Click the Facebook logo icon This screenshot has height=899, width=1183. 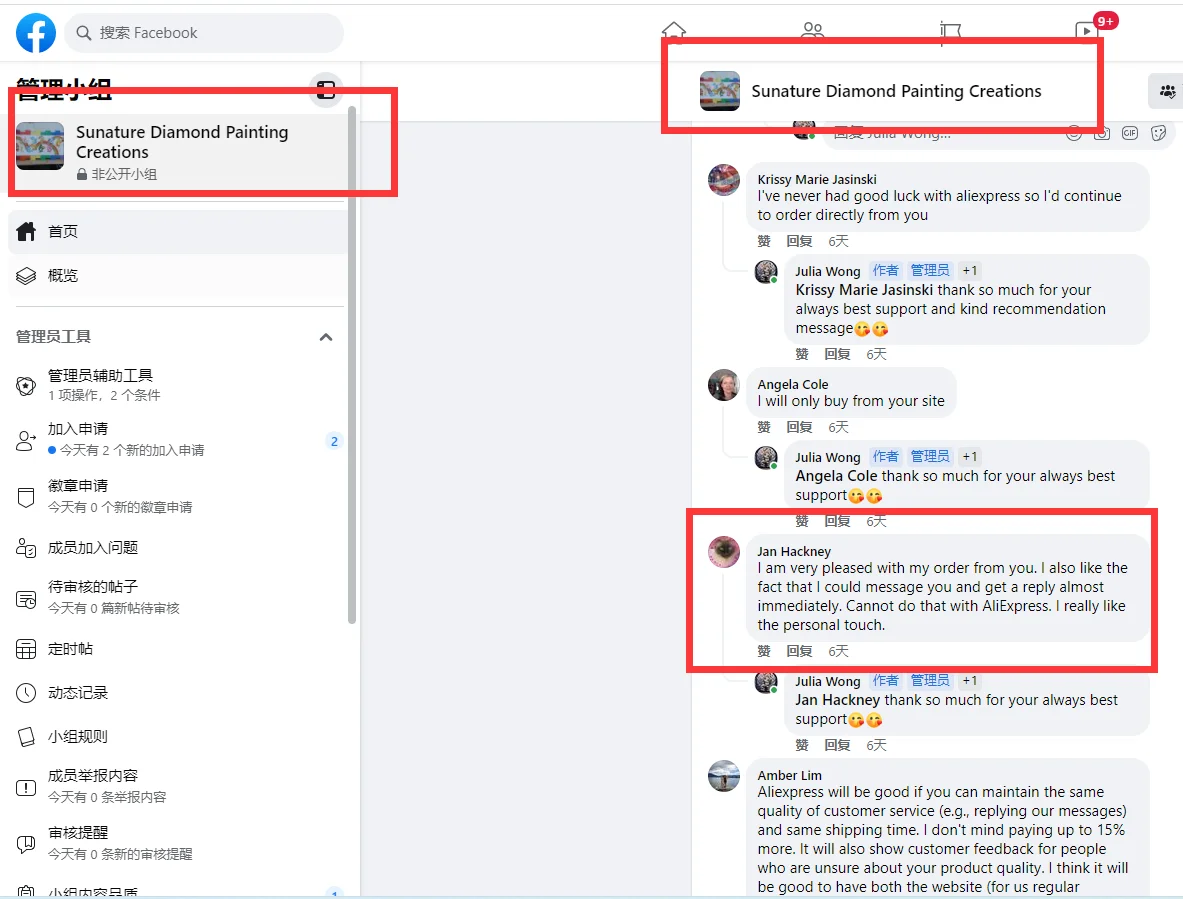point(35,33)
